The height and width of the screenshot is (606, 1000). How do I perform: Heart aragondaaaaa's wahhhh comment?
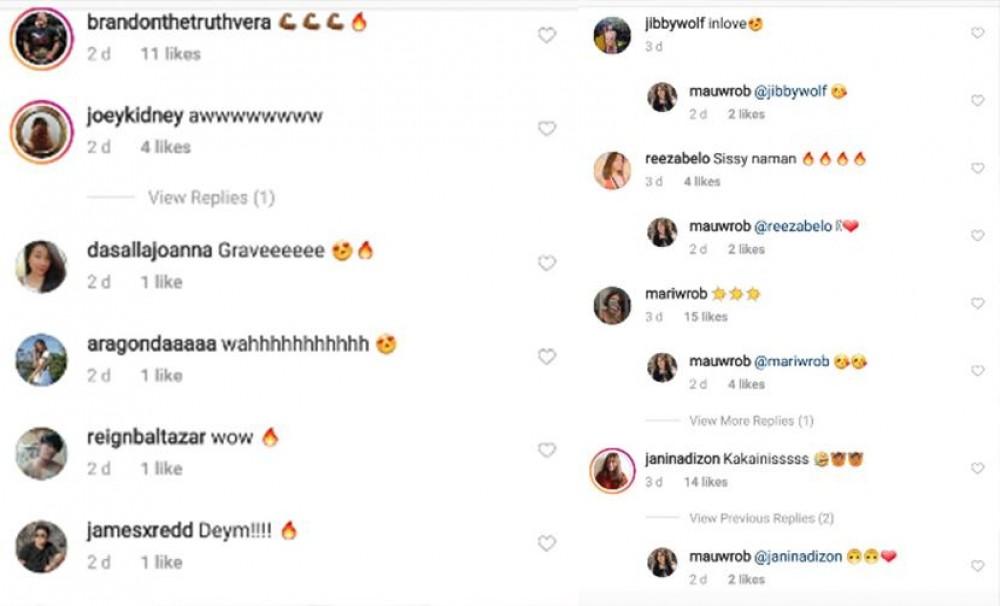[x=547, y=357]
